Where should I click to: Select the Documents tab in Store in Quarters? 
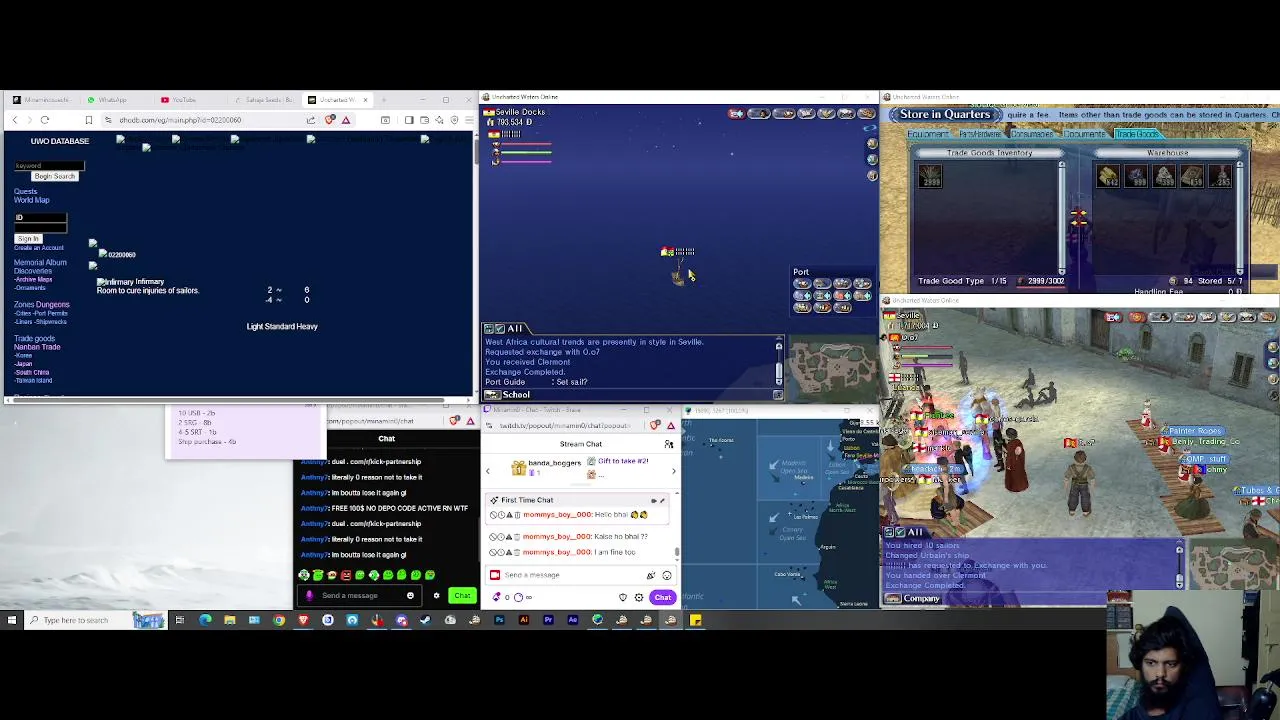(x=1084, y=134)
